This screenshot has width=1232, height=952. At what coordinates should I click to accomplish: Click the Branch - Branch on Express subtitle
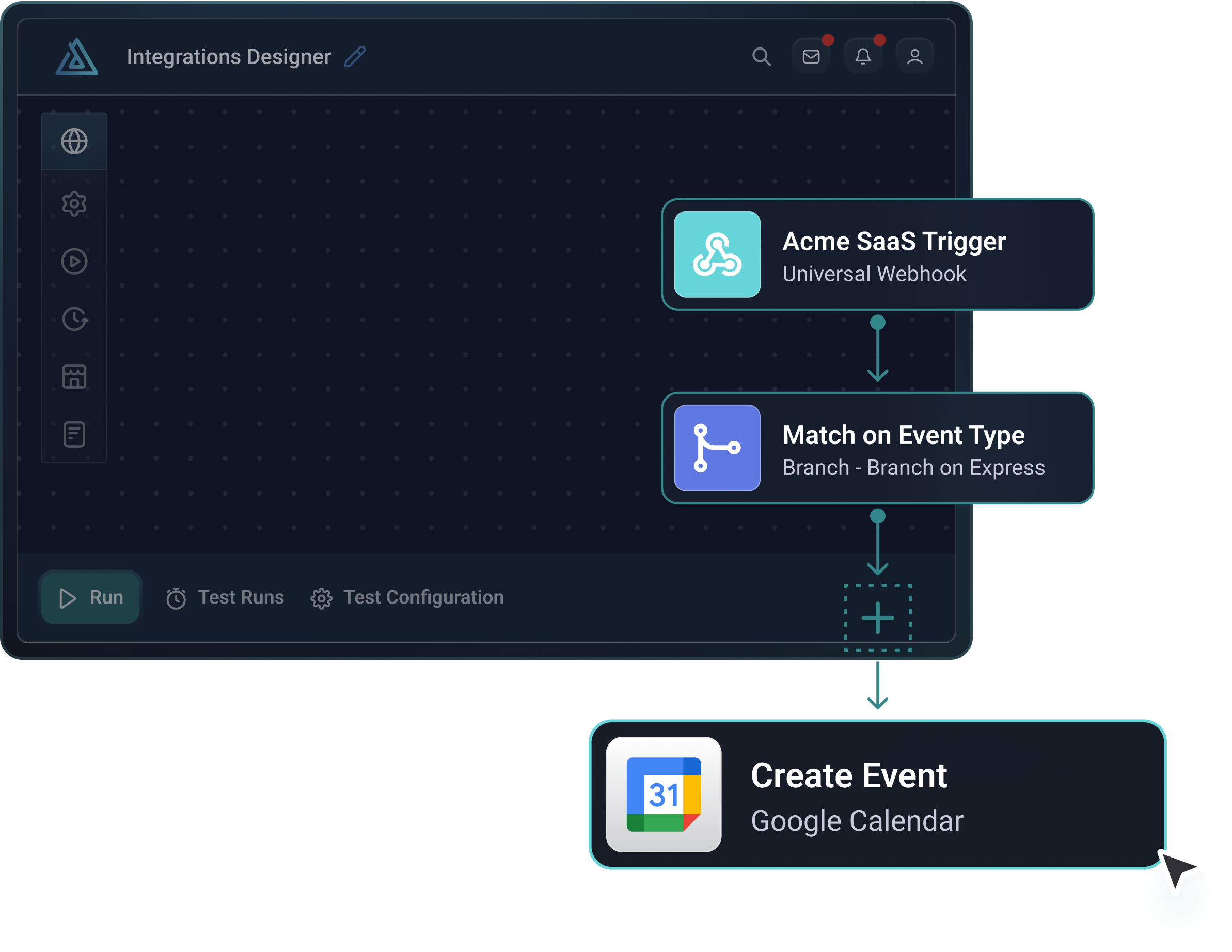(x=913, y=468)
